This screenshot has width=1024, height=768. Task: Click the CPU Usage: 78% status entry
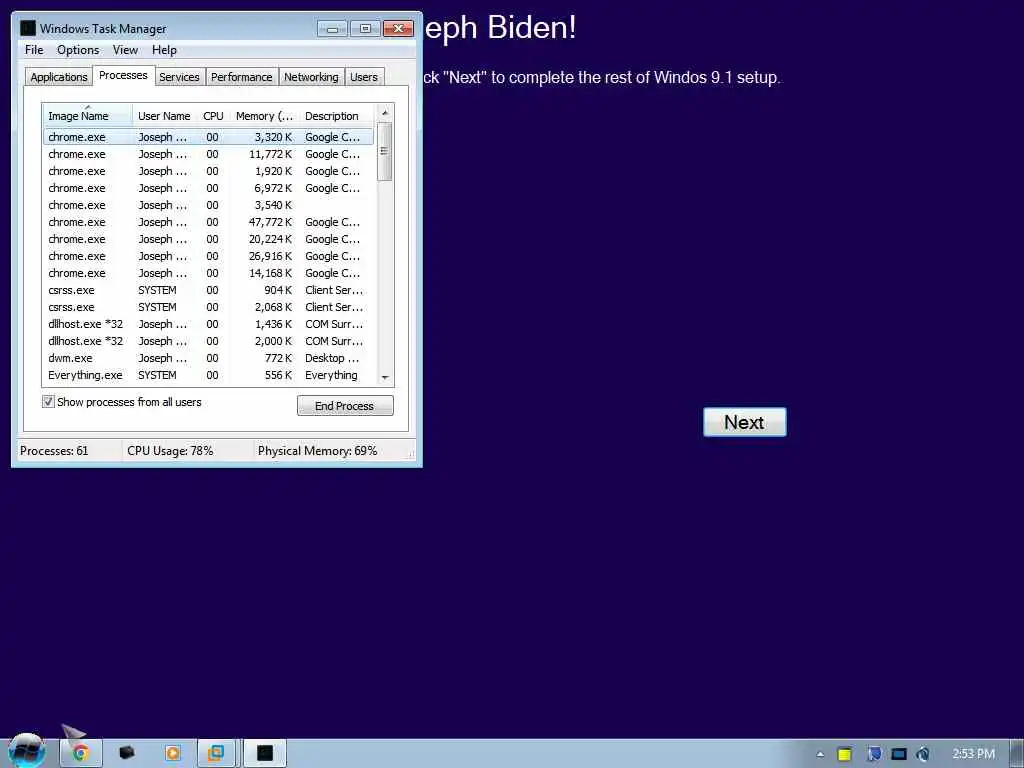click(x=170, y=451)
